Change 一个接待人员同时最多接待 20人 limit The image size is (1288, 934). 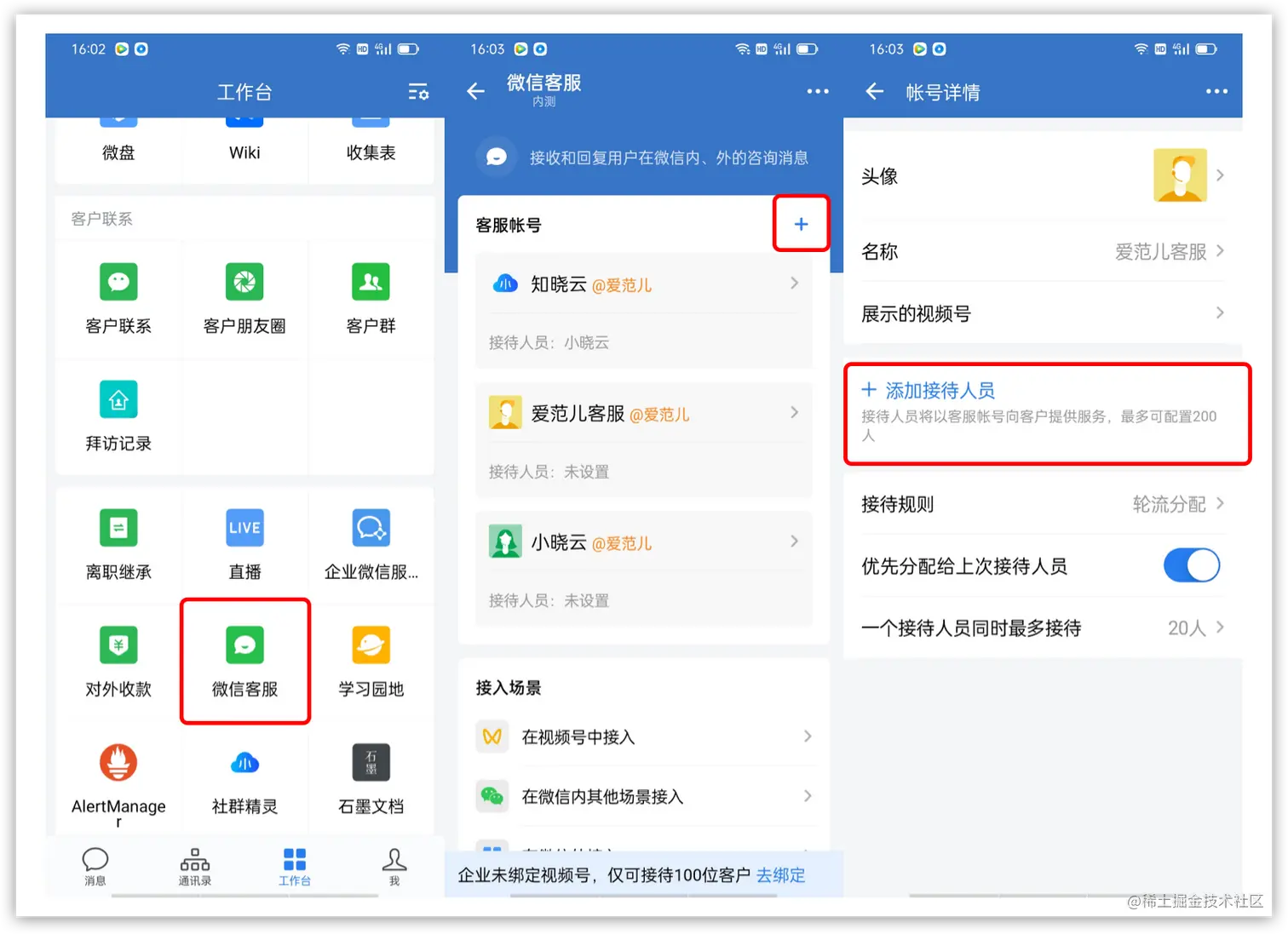(x=1043, y=628)
